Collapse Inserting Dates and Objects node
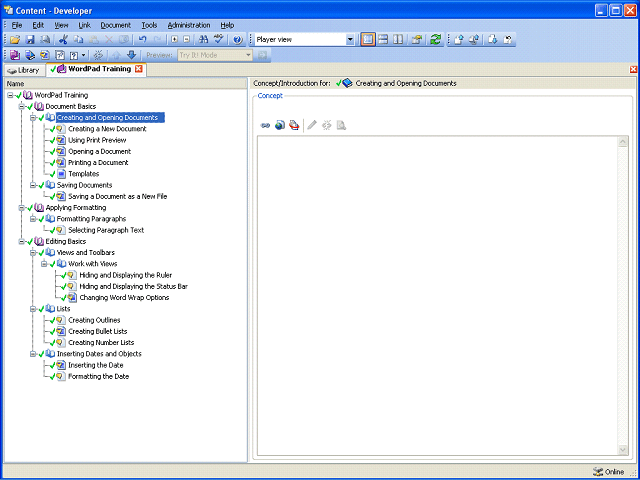The height and width of the screenshot is (480, 640). [33, 354]
